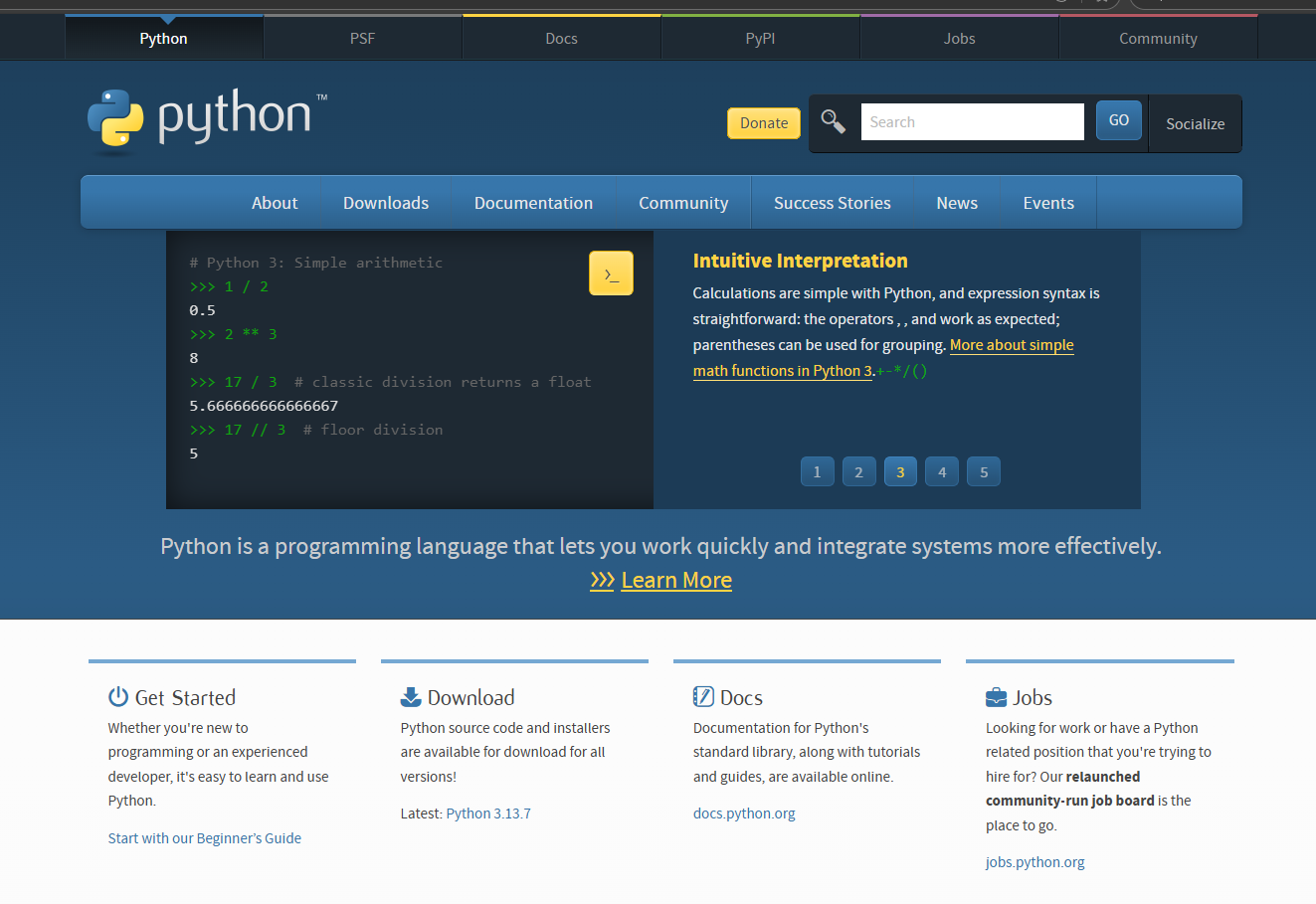Visit the docs.python.org link

pos(744,814)
